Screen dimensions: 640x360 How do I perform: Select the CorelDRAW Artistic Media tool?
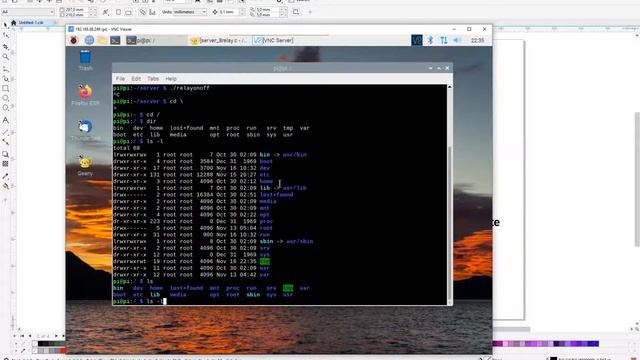(5, 78)
